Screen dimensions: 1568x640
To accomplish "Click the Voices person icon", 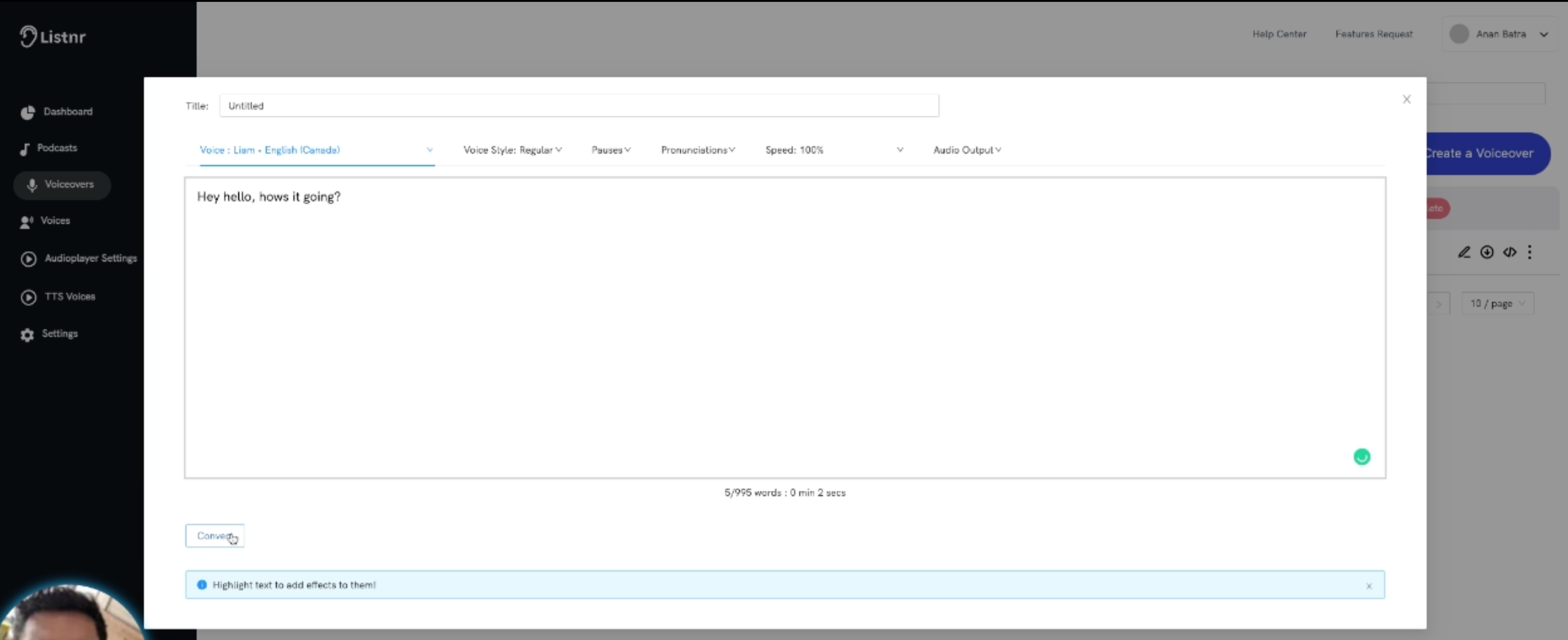I will point(26,222).
